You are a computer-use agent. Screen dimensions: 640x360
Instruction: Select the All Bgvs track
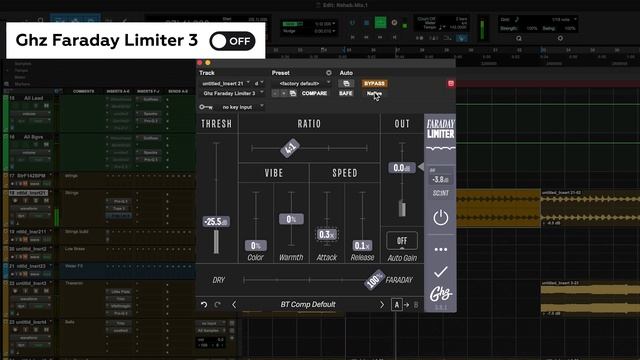click(33, 137)
